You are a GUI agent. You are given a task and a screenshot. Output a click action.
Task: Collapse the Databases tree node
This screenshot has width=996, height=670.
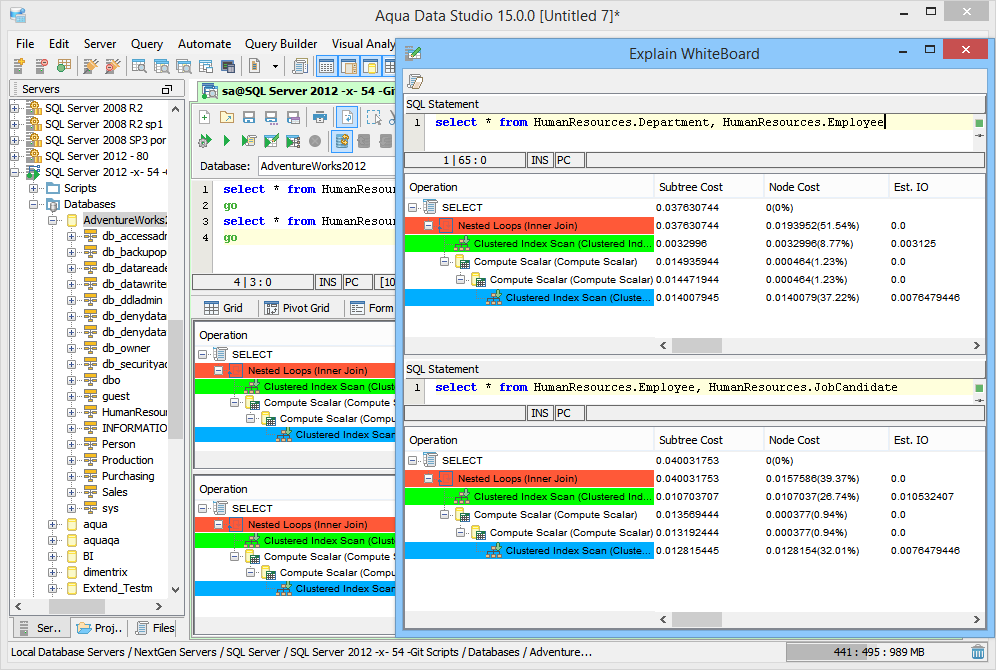pos(33,204)
